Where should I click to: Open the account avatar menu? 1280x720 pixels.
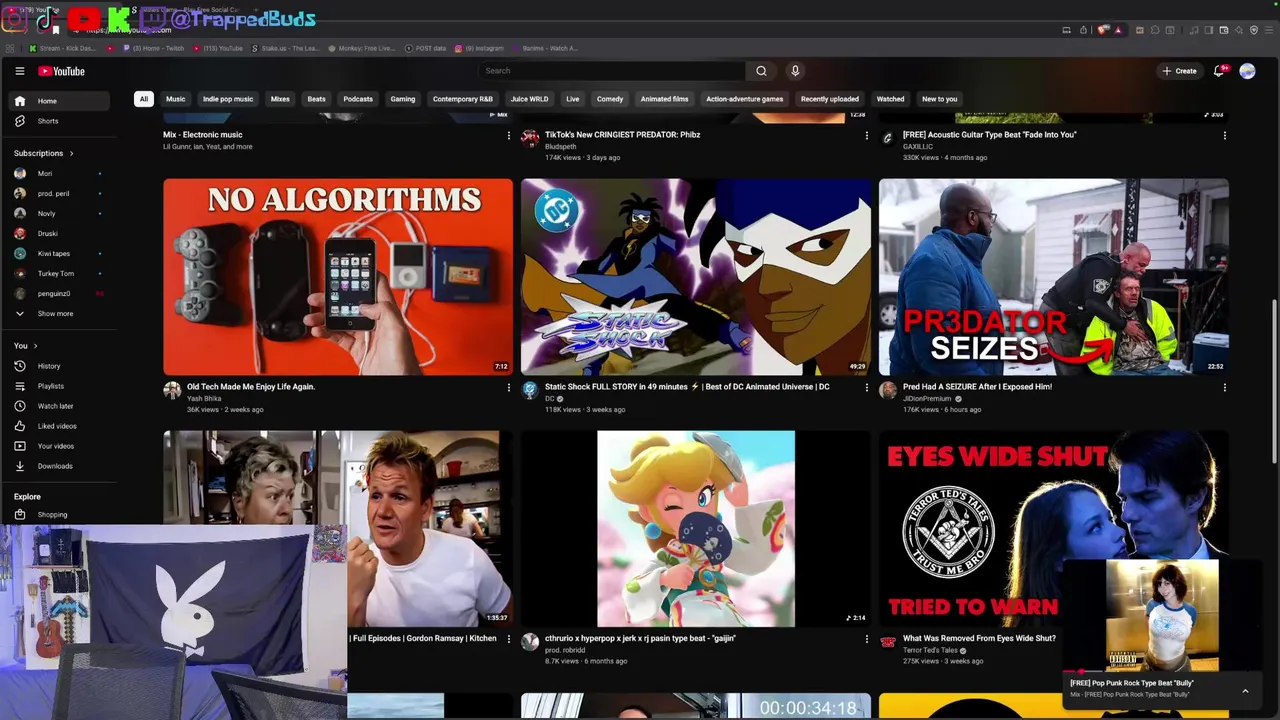[x=1247, y=71]
